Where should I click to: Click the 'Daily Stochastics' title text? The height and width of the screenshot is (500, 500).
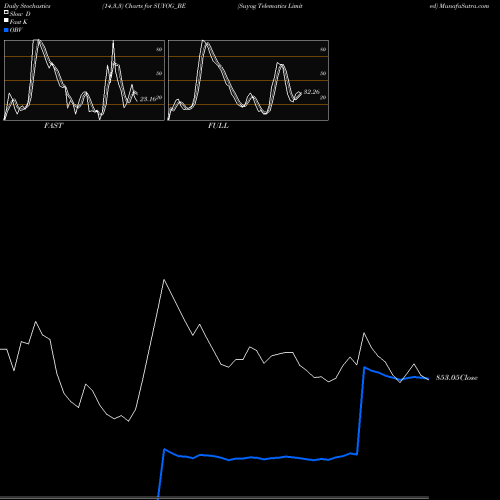[x=27, y=6]
